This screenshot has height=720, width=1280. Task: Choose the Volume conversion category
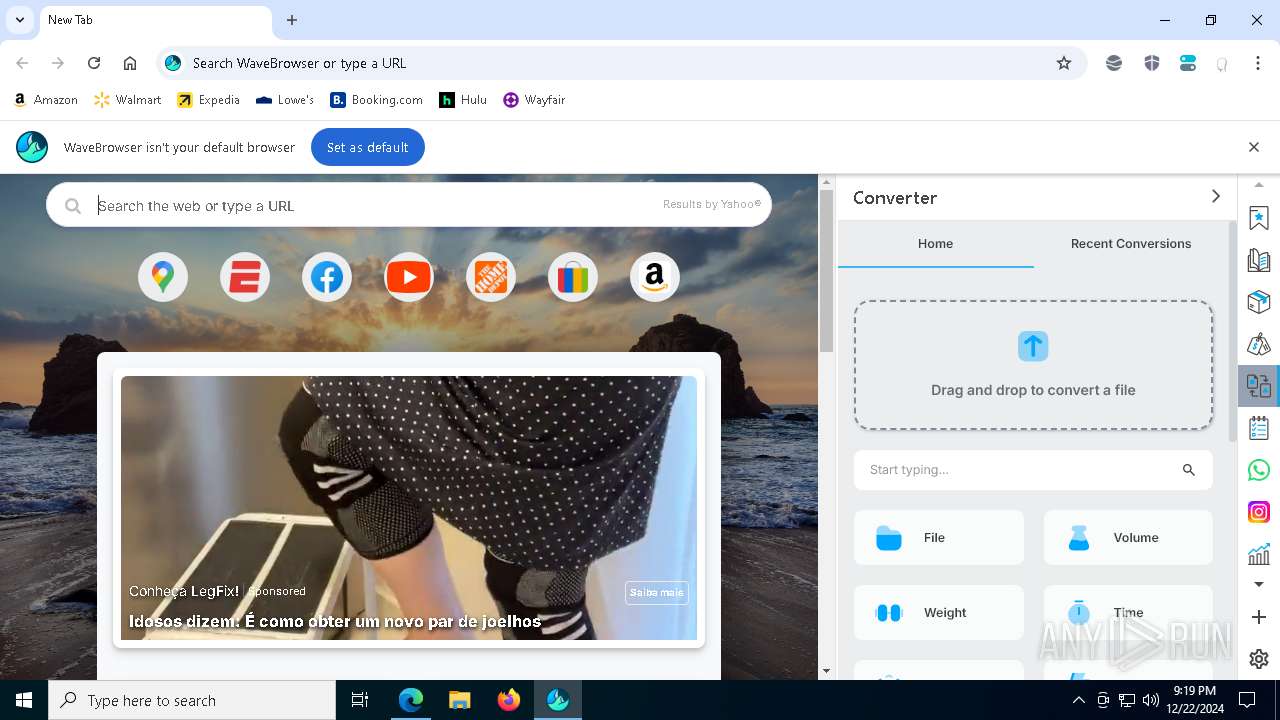click(1128, 537)
